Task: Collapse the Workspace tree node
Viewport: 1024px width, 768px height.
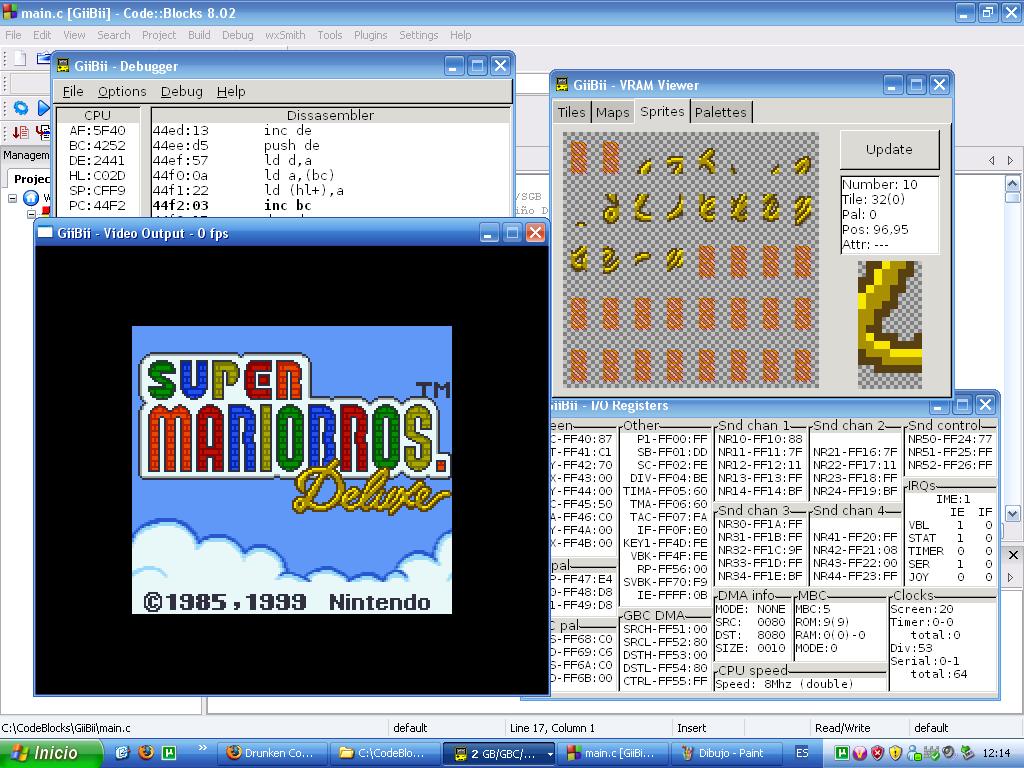Action: tap(13, 198)
